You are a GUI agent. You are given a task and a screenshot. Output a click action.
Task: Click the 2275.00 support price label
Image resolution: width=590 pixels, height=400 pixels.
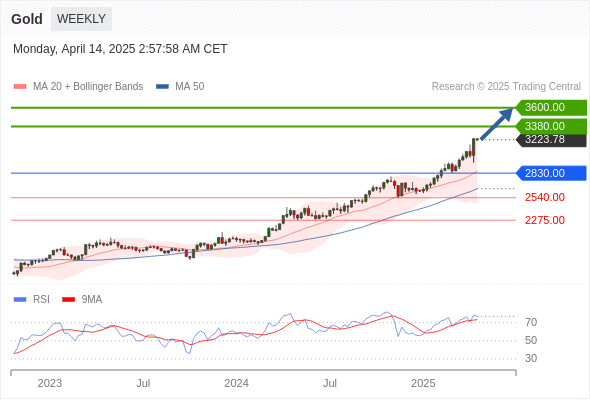click(545, 220)
